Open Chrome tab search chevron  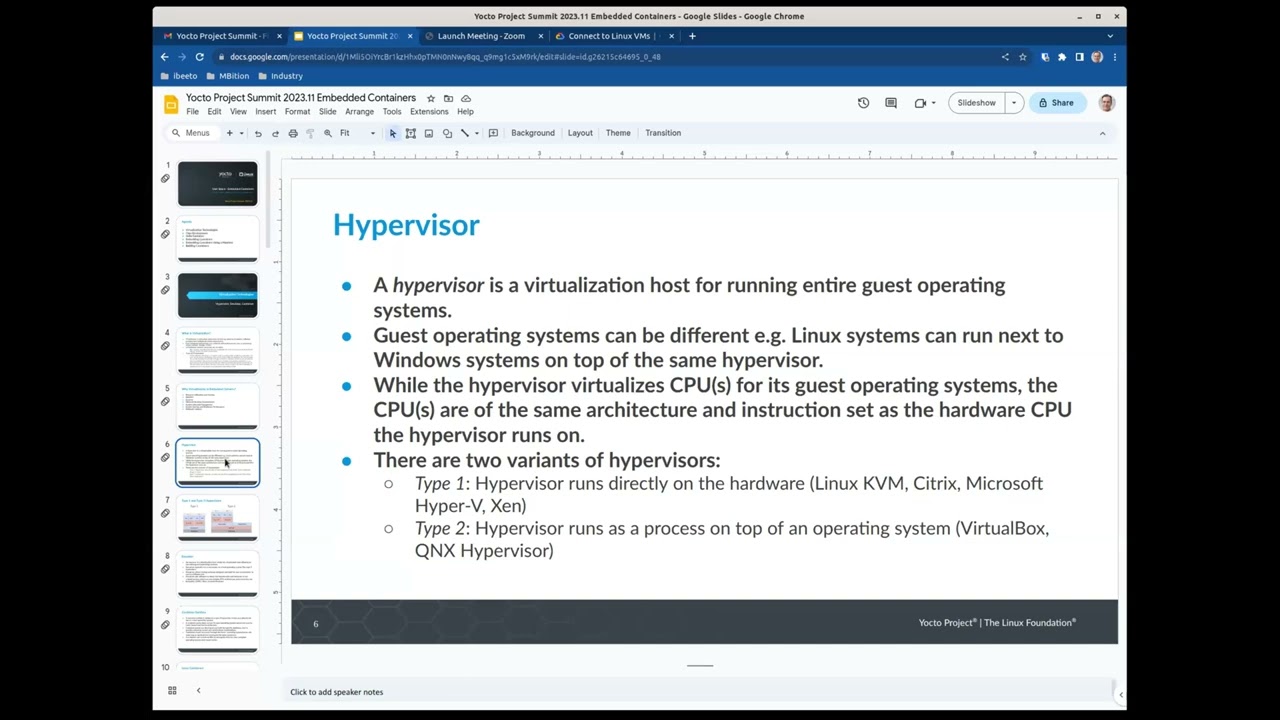[x=1109, y=36]
